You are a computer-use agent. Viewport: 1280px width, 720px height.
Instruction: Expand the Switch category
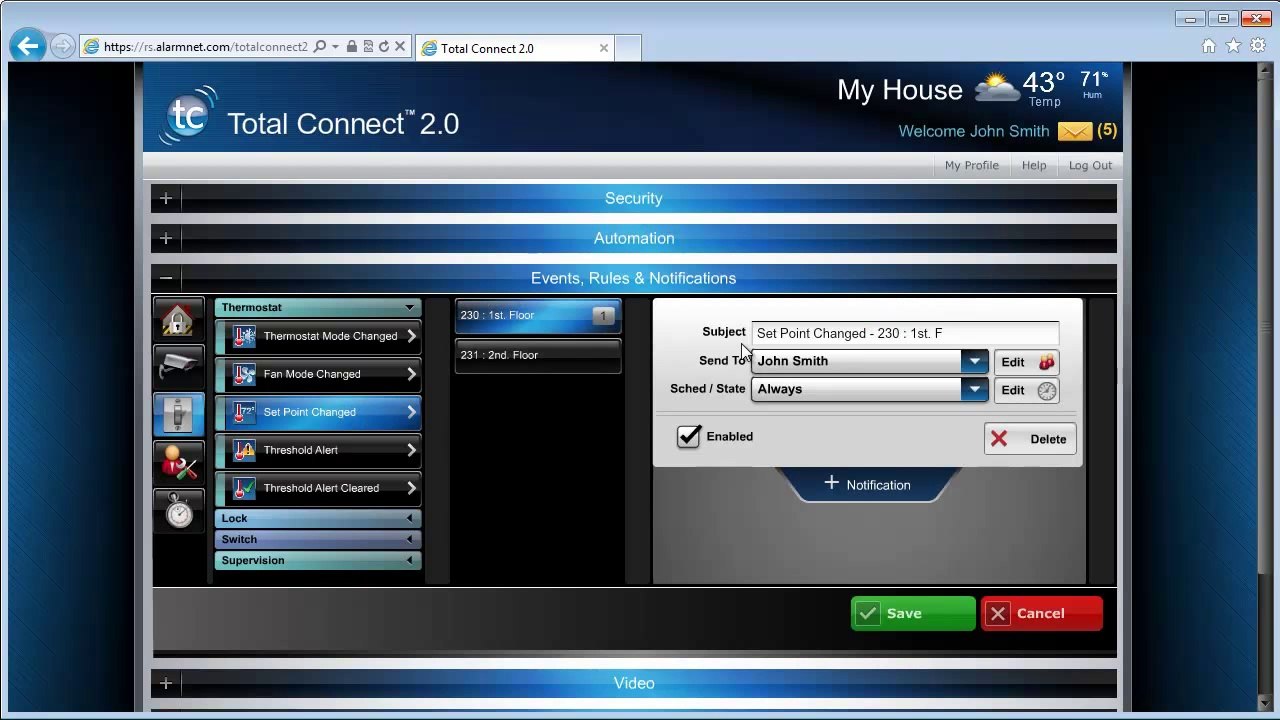tap(318, 539)
